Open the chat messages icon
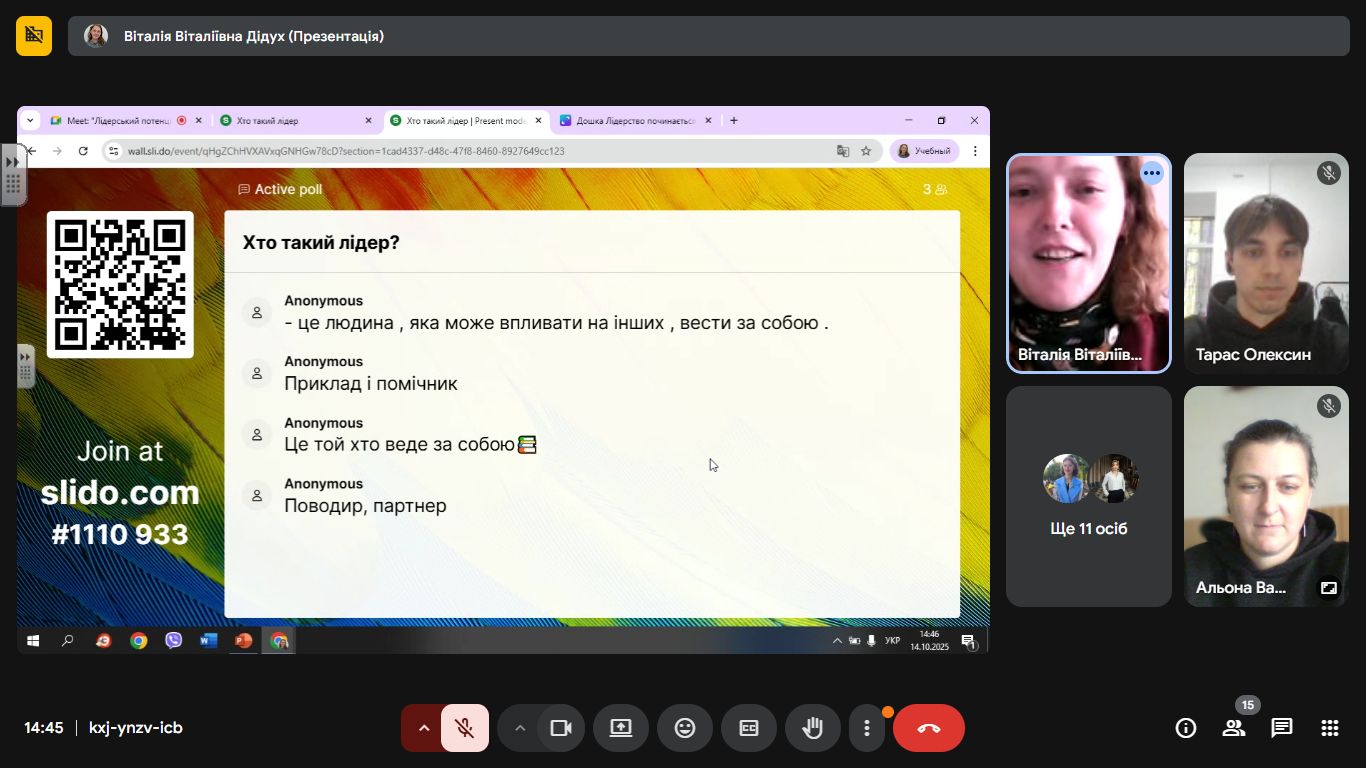Viewport: 1366px width, 768px height. [1282, 728]
